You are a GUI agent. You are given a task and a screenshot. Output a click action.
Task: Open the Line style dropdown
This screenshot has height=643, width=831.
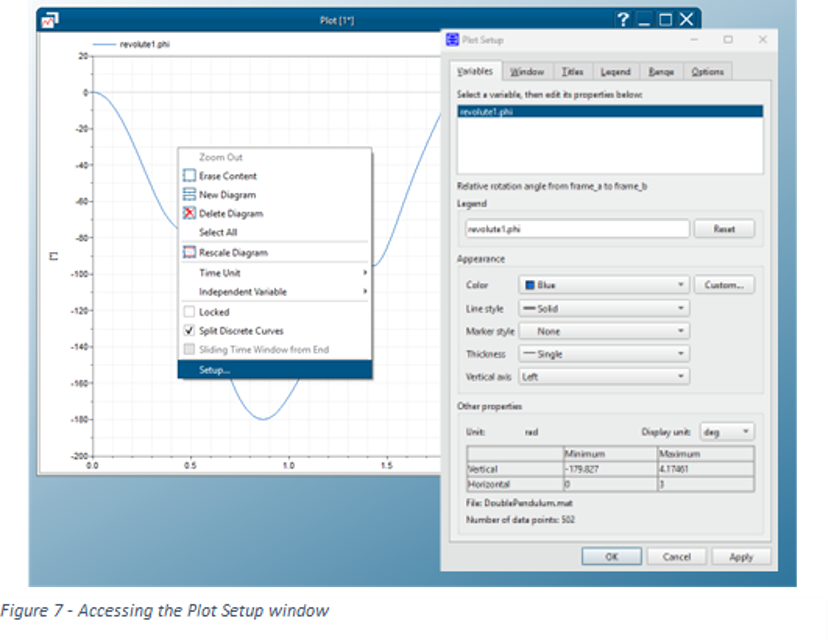(604, 309)
